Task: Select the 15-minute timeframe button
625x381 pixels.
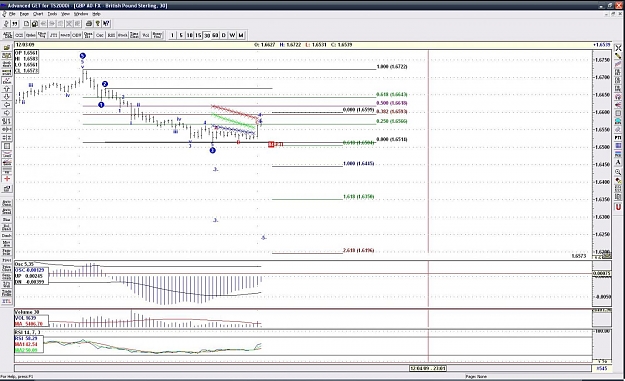Action: (198, 35)
